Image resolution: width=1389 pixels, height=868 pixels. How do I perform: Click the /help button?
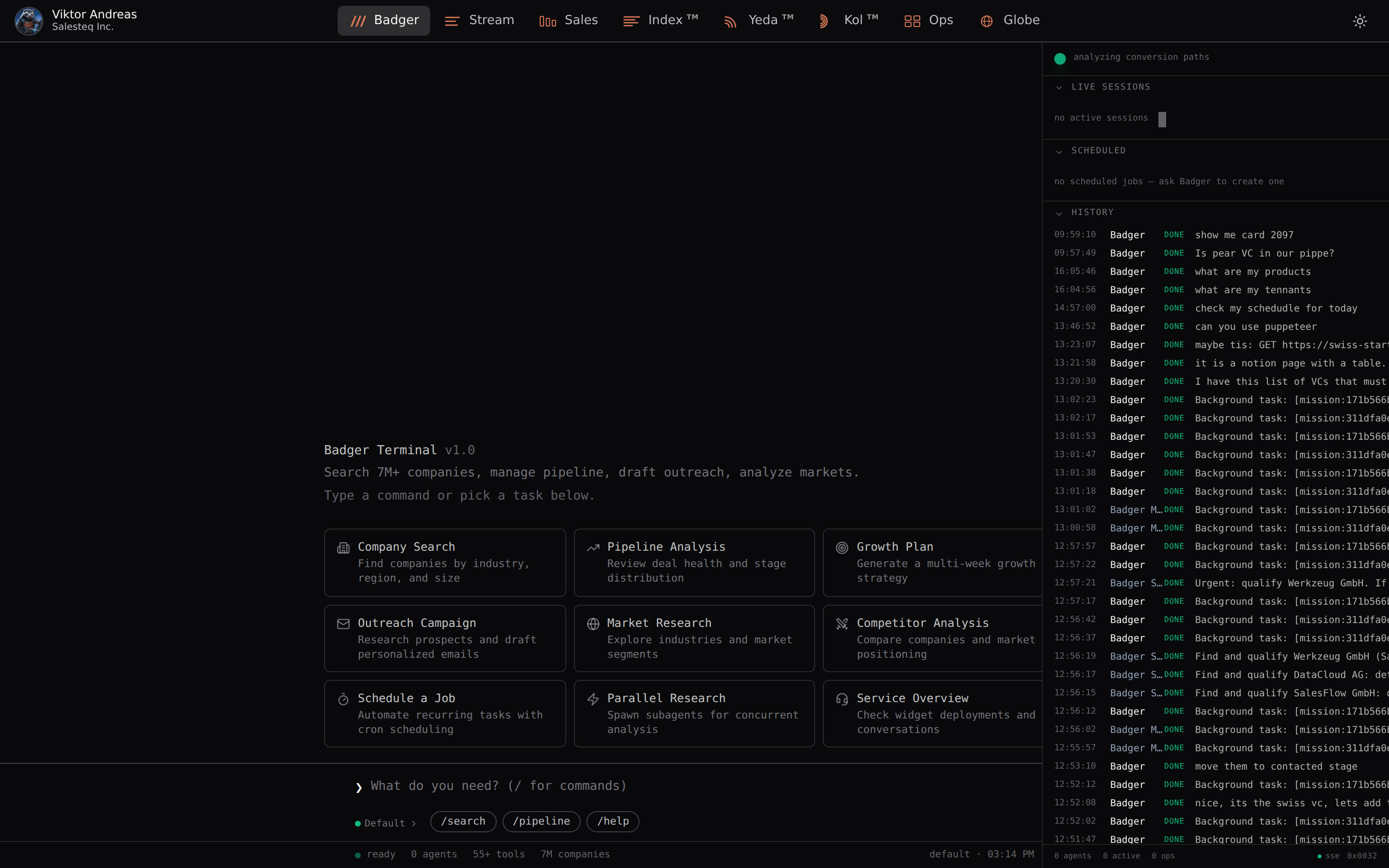point(613,821)
